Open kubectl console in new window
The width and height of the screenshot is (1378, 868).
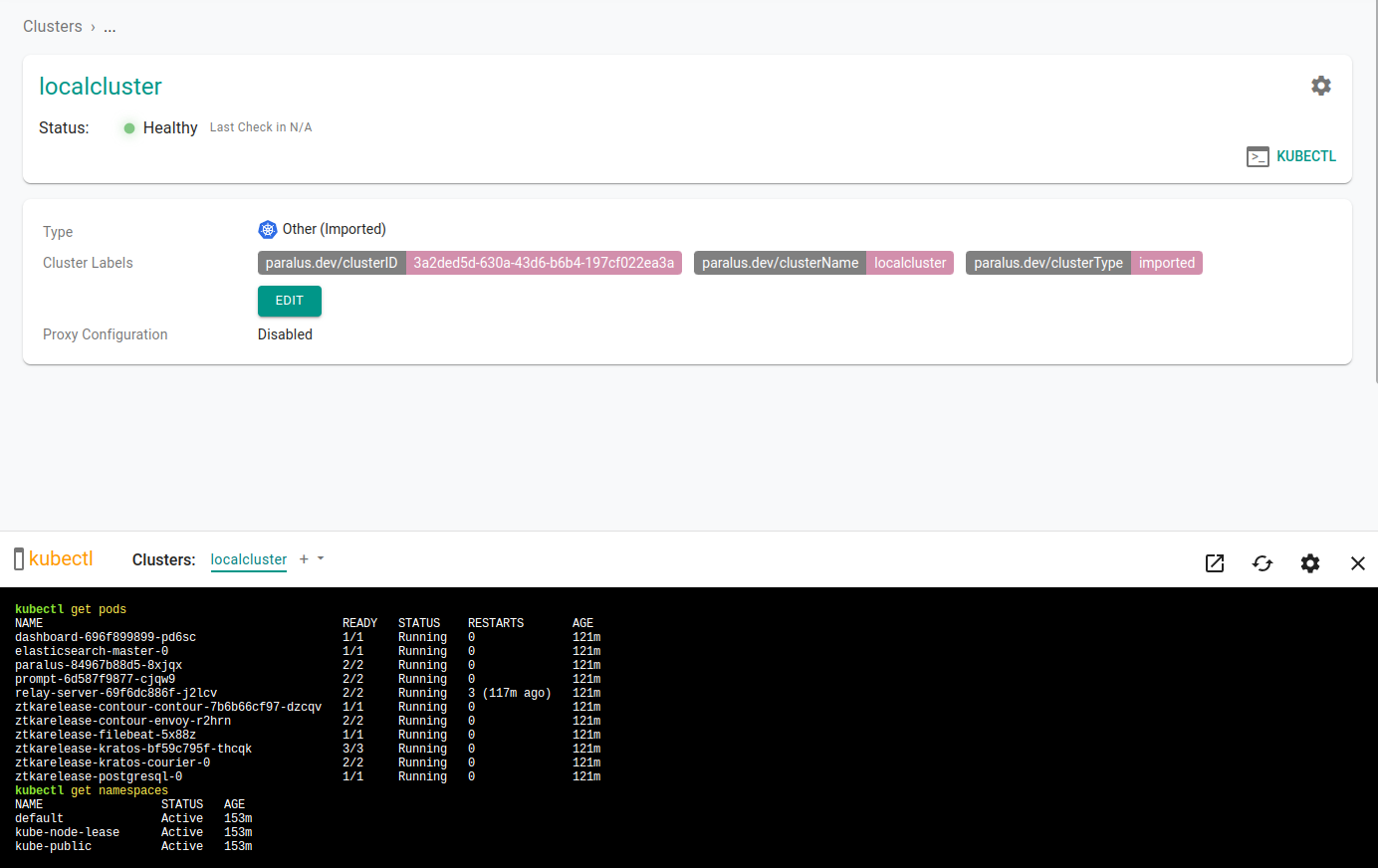click(1215, 563)
